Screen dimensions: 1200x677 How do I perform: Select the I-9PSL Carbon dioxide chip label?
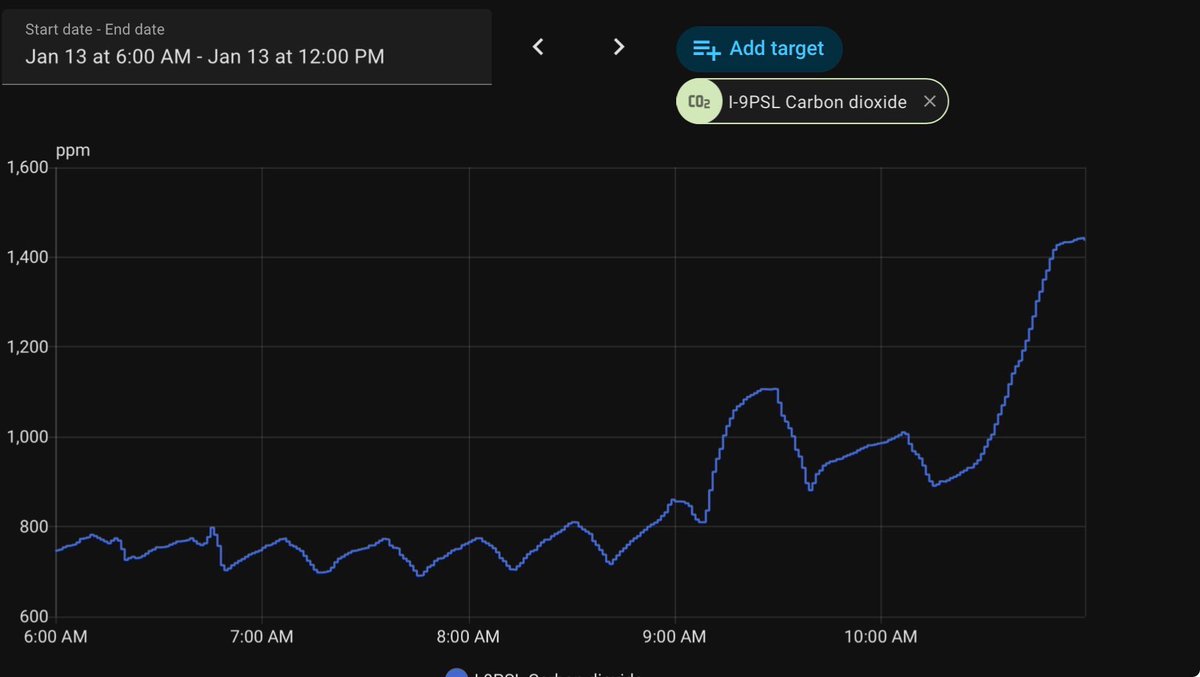818,101
